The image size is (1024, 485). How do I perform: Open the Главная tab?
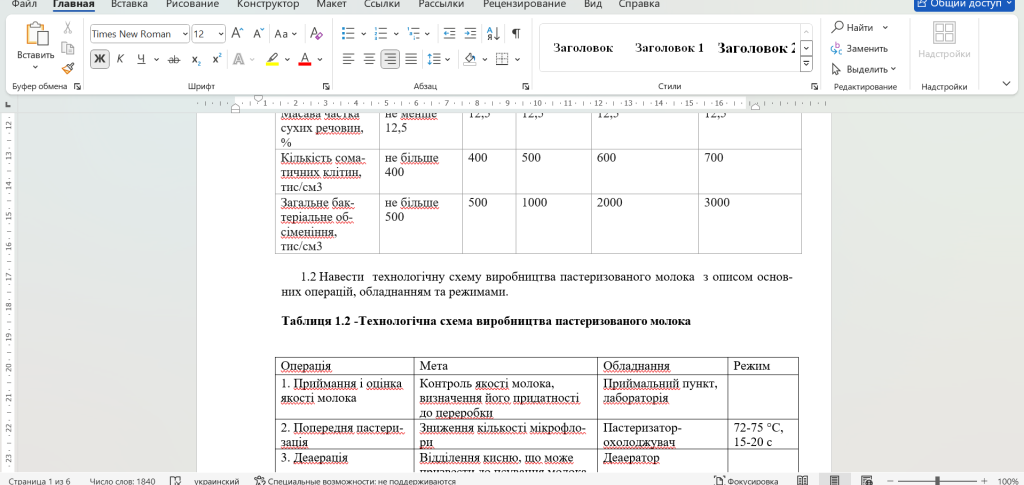[74, 4]
